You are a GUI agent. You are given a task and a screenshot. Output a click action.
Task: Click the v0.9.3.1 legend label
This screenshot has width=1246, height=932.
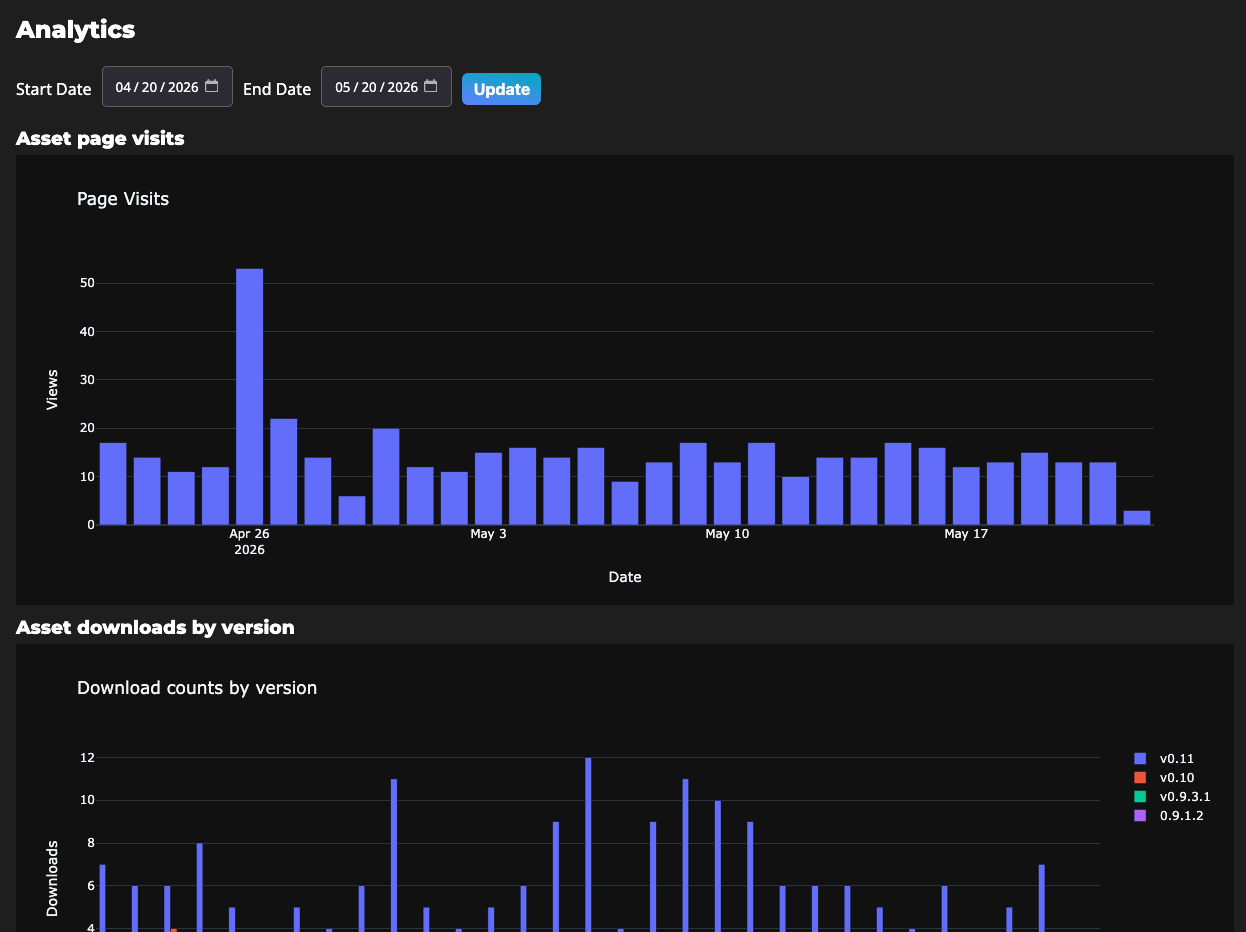tap(1185, 797)
